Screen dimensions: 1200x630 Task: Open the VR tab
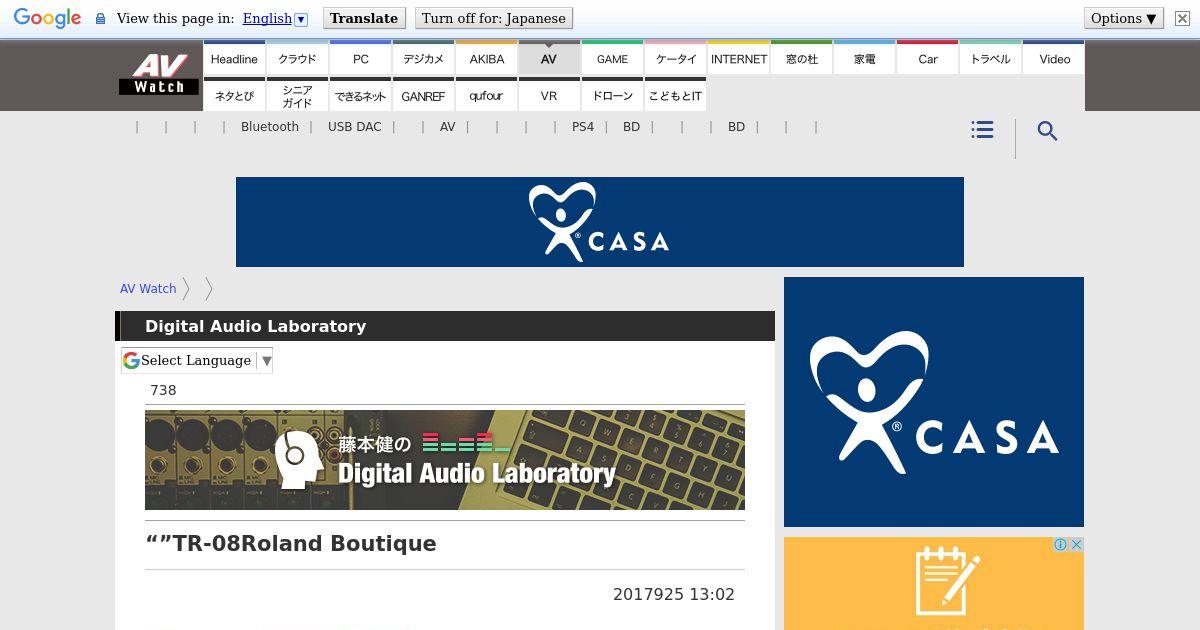pyautogui.click(x=549, y=95)
